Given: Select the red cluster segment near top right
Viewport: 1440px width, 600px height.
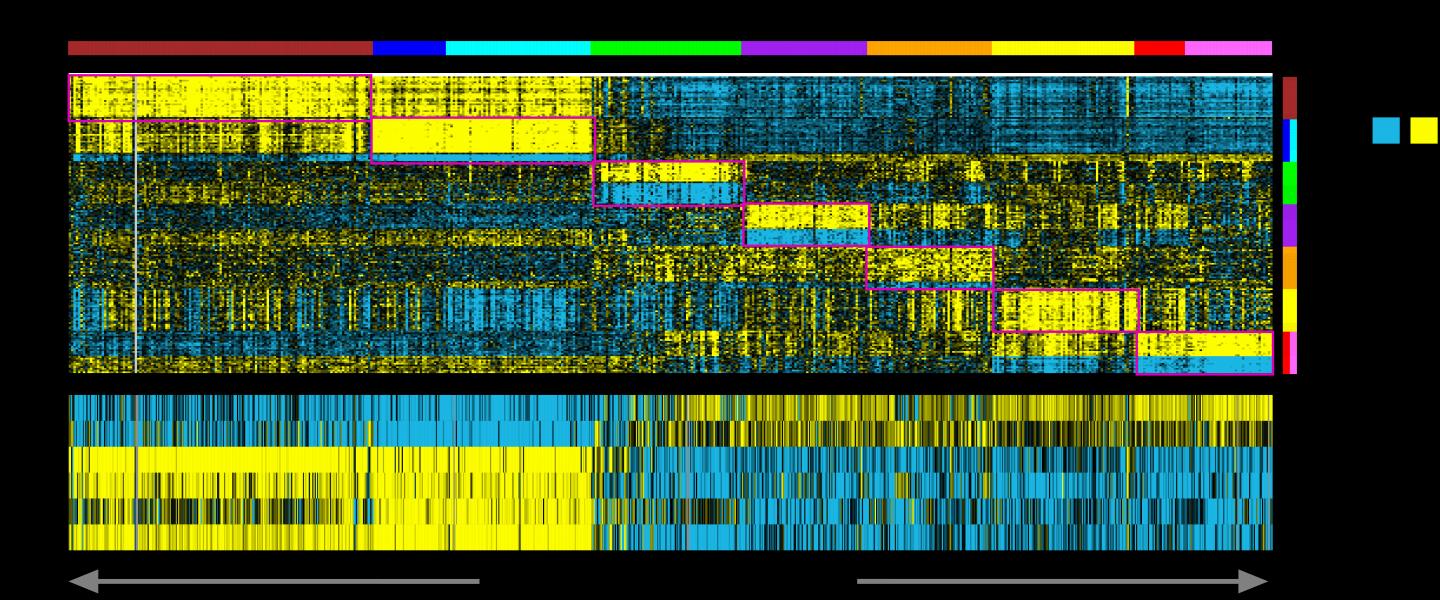Looking at the screenshot, I should tap(1158, 45).
